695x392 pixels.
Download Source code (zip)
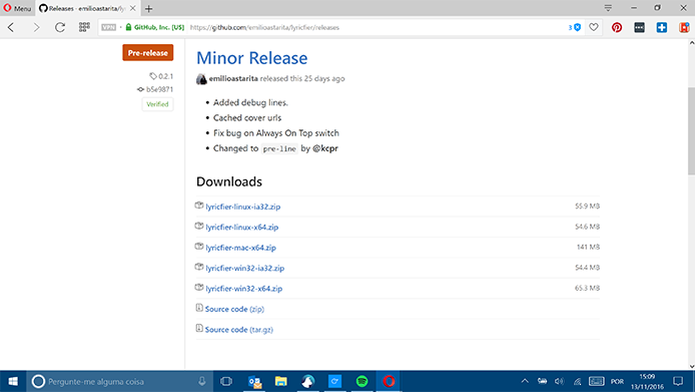pos(234,309)
